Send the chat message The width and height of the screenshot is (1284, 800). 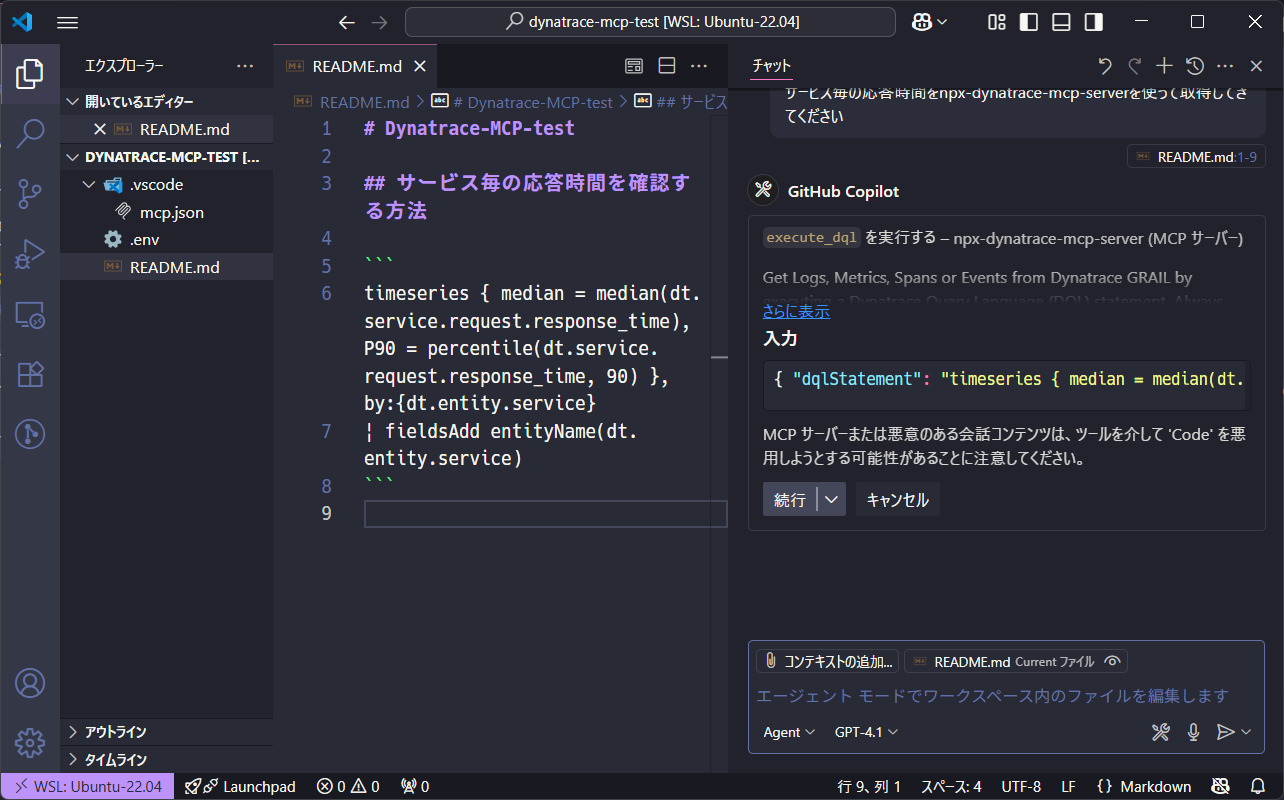point(1225,732)
